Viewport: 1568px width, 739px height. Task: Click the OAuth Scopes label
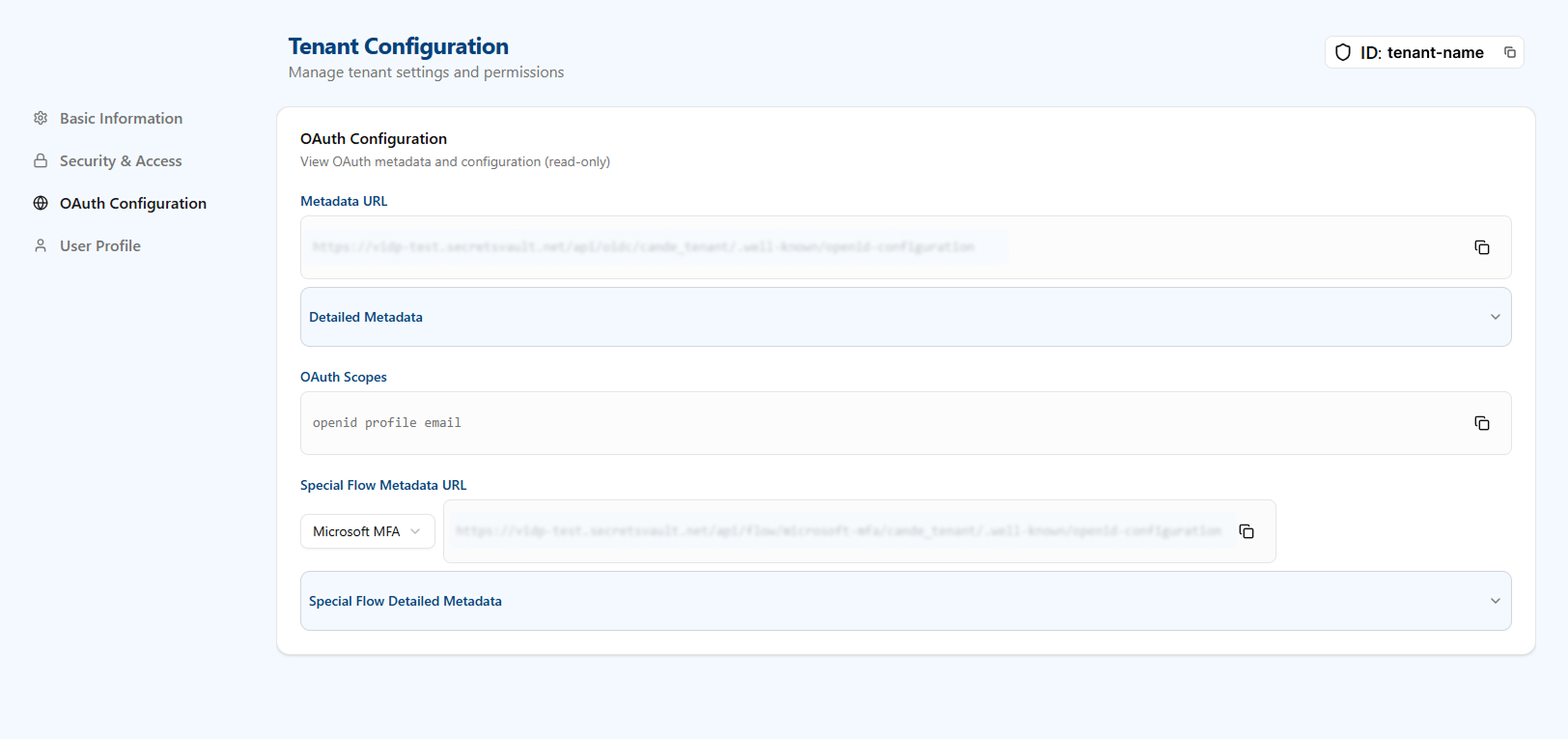(344, 377)
